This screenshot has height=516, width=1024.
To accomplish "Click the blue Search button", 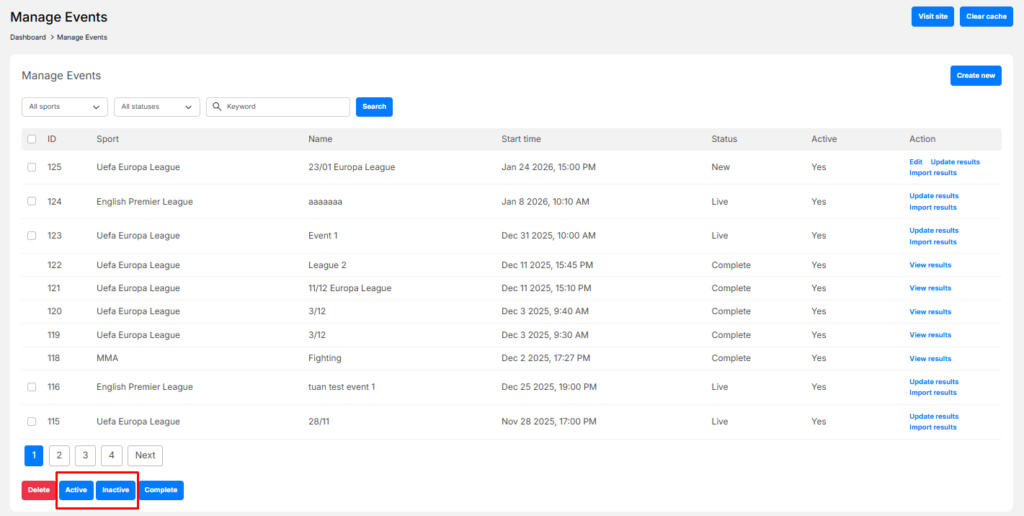I will (374, 107).
